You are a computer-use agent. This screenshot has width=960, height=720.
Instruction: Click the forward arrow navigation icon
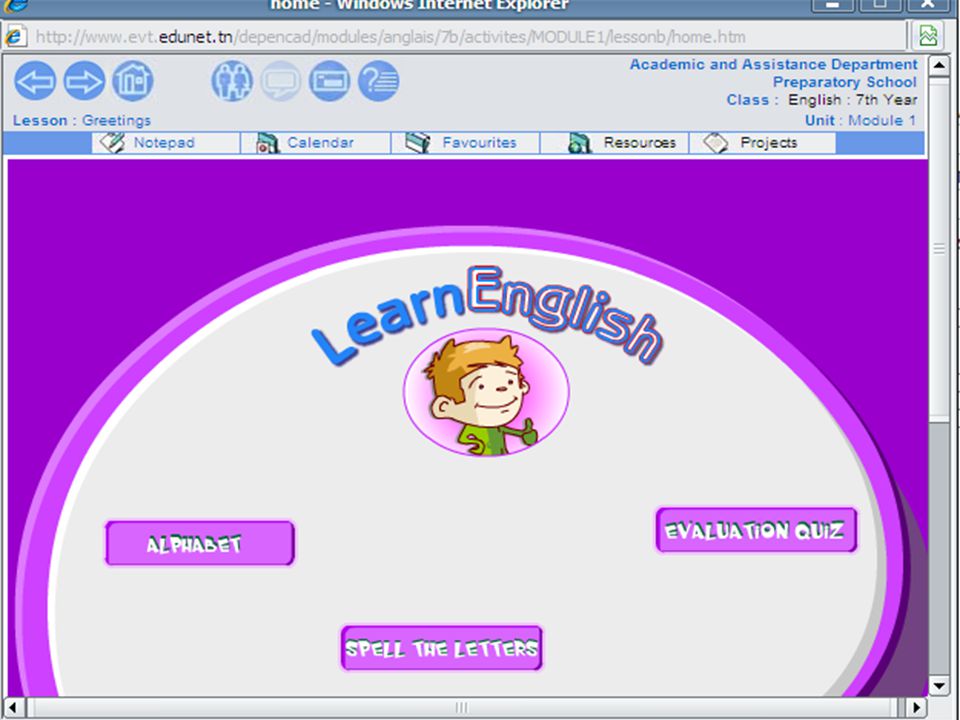[x=84, y=81]
